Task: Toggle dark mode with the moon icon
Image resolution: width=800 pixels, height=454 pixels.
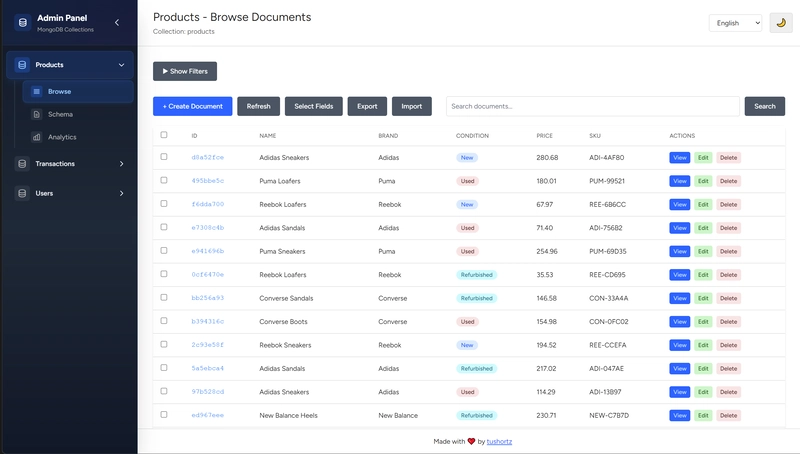Action: tap(781, 23)
